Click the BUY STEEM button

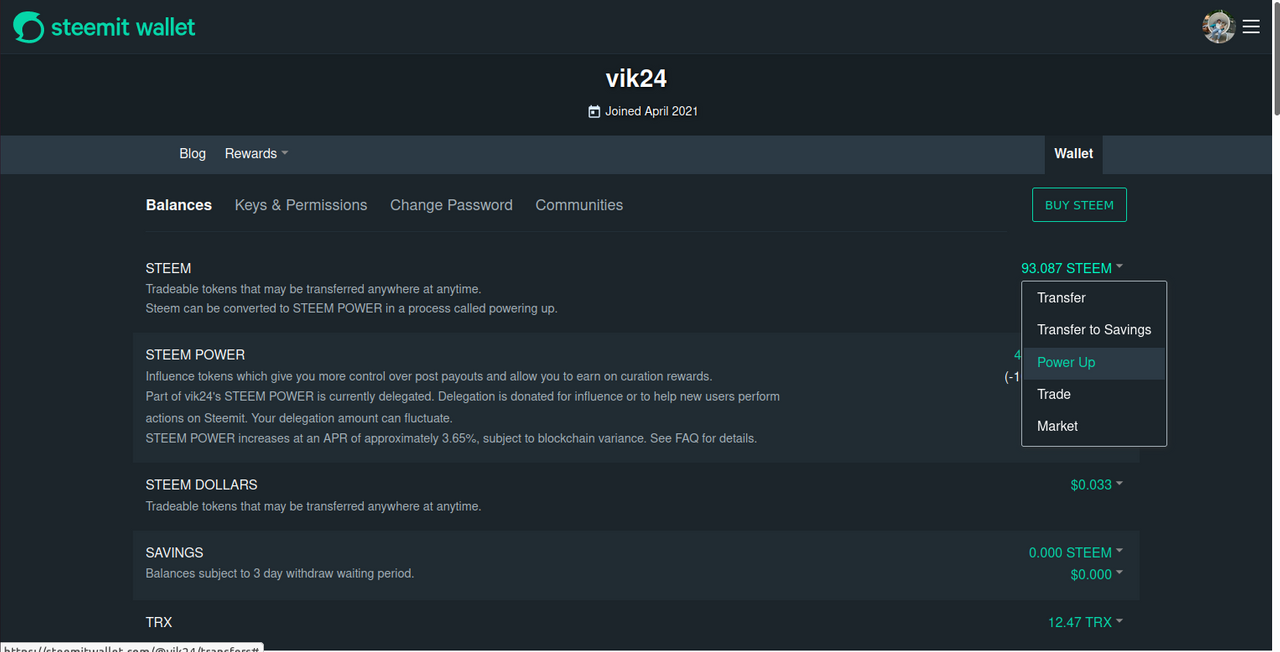[x=1079, y=205]
